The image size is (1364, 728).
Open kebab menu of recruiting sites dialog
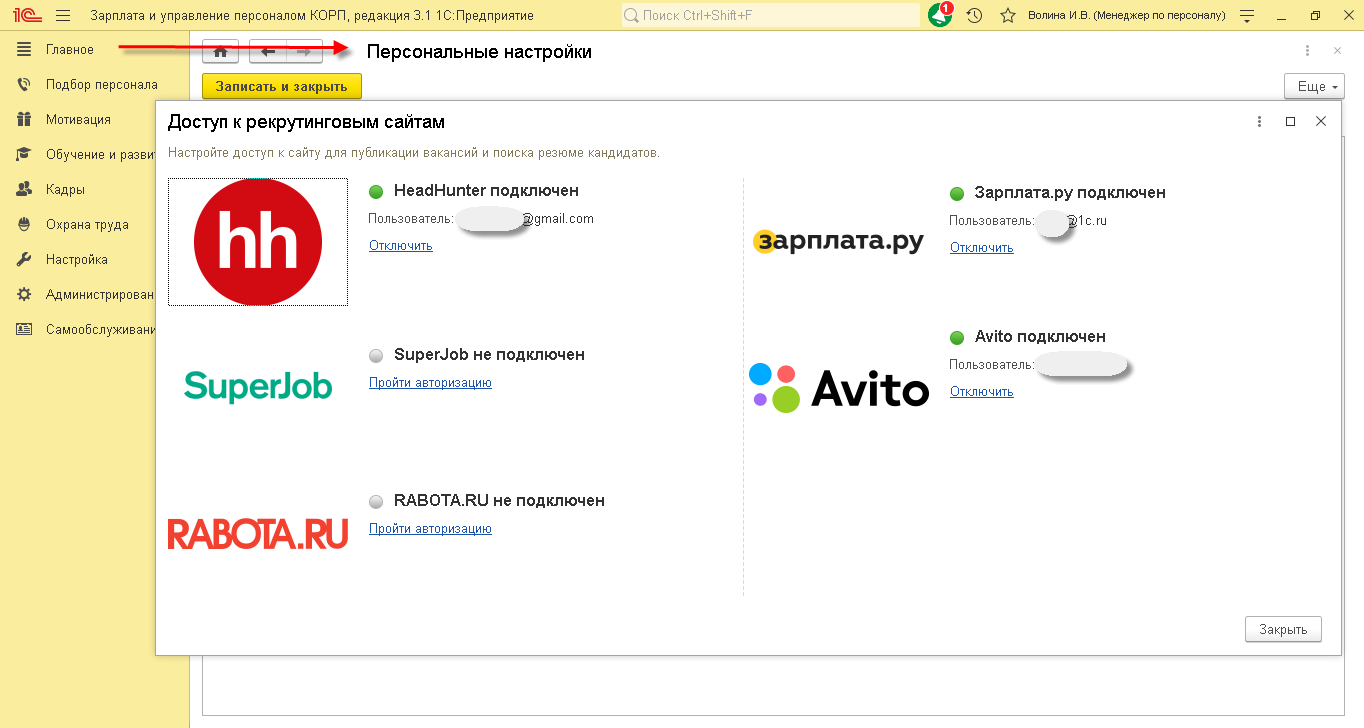(1260, 122)
